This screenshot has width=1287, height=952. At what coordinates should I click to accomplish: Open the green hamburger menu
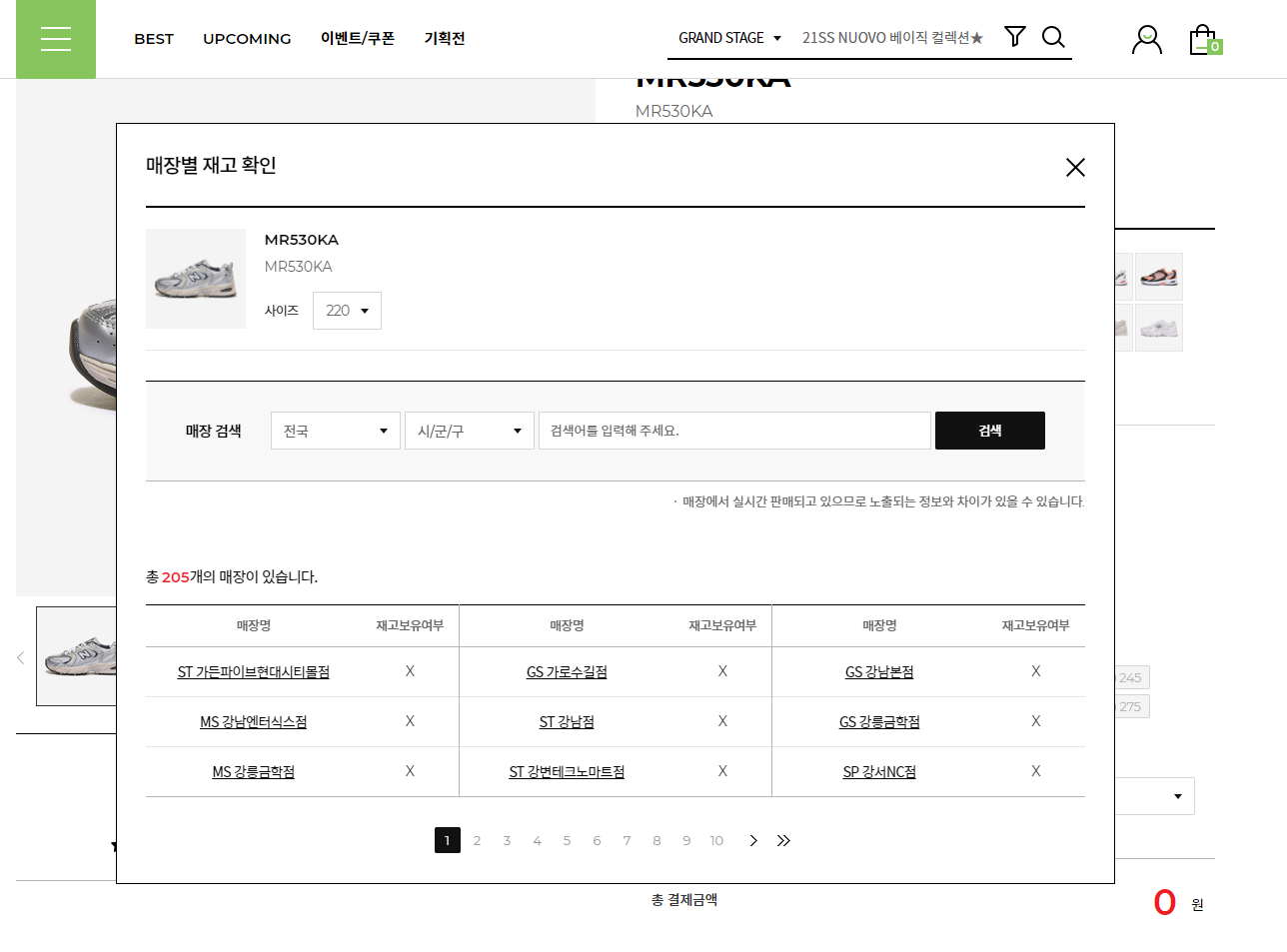pos(56,39)
